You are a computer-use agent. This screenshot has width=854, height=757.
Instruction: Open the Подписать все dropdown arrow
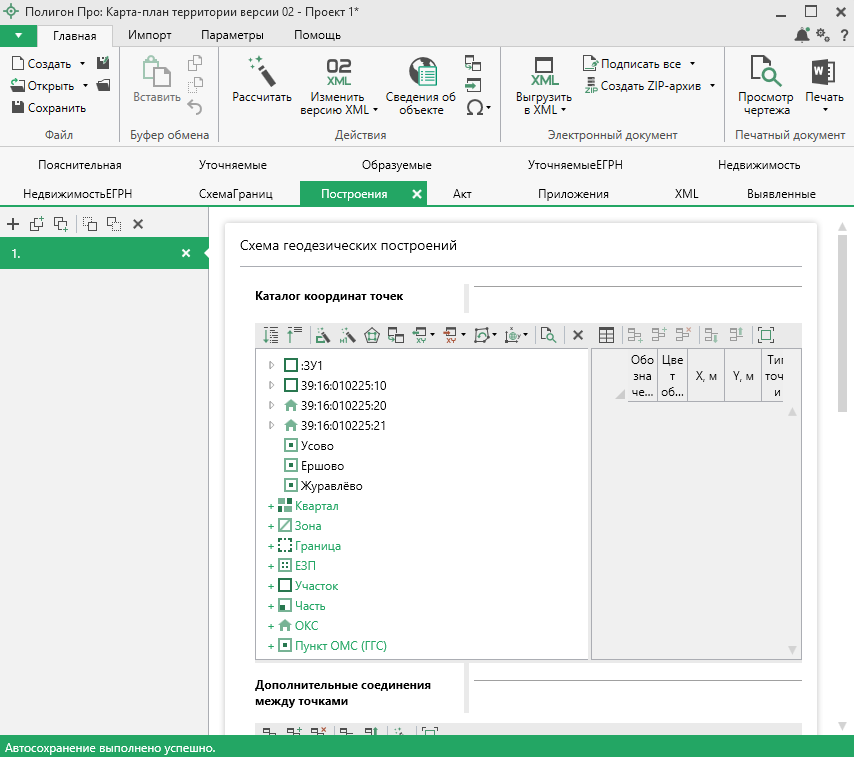[692, 64]
